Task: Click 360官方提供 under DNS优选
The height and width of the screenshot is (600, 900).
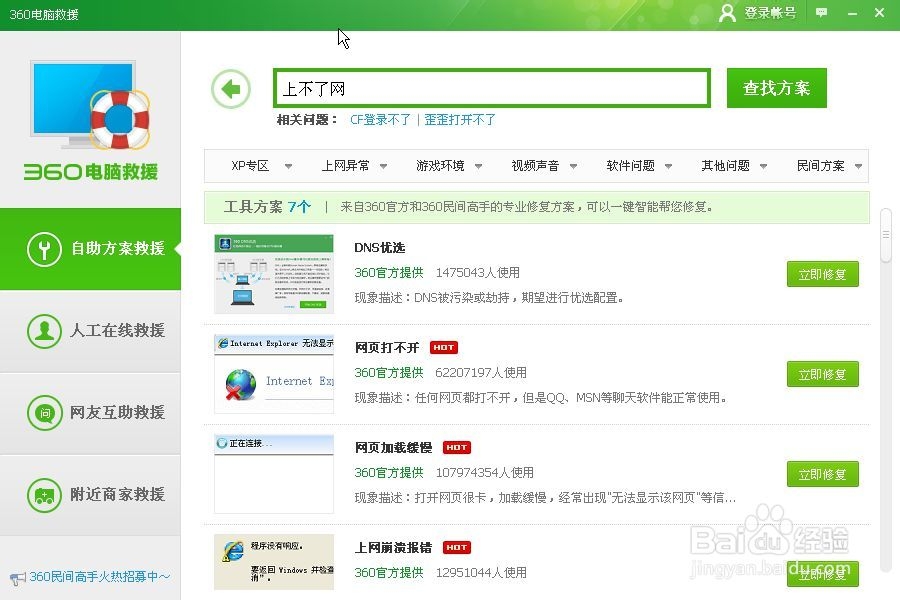Action: pos(389,273)
